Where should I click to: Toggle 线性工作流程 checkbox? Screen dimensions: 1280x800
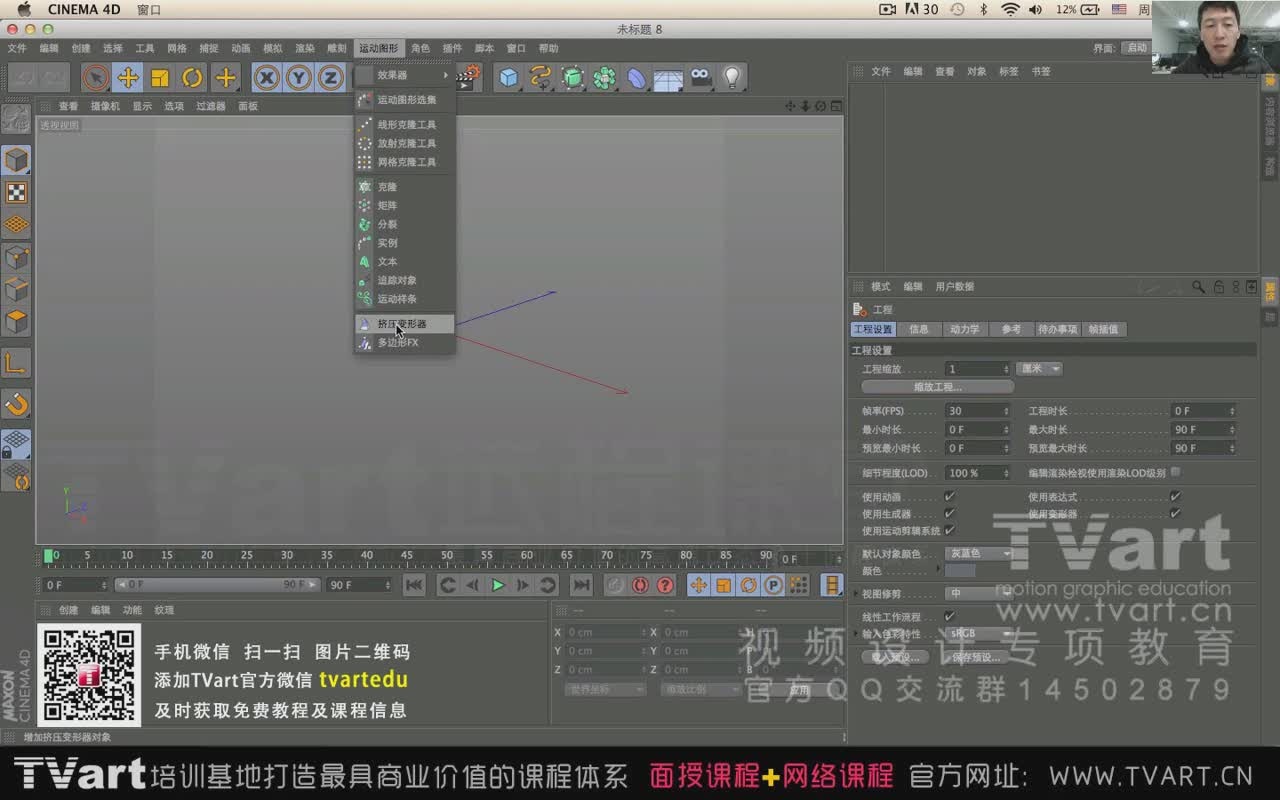[x=949, y=617]
